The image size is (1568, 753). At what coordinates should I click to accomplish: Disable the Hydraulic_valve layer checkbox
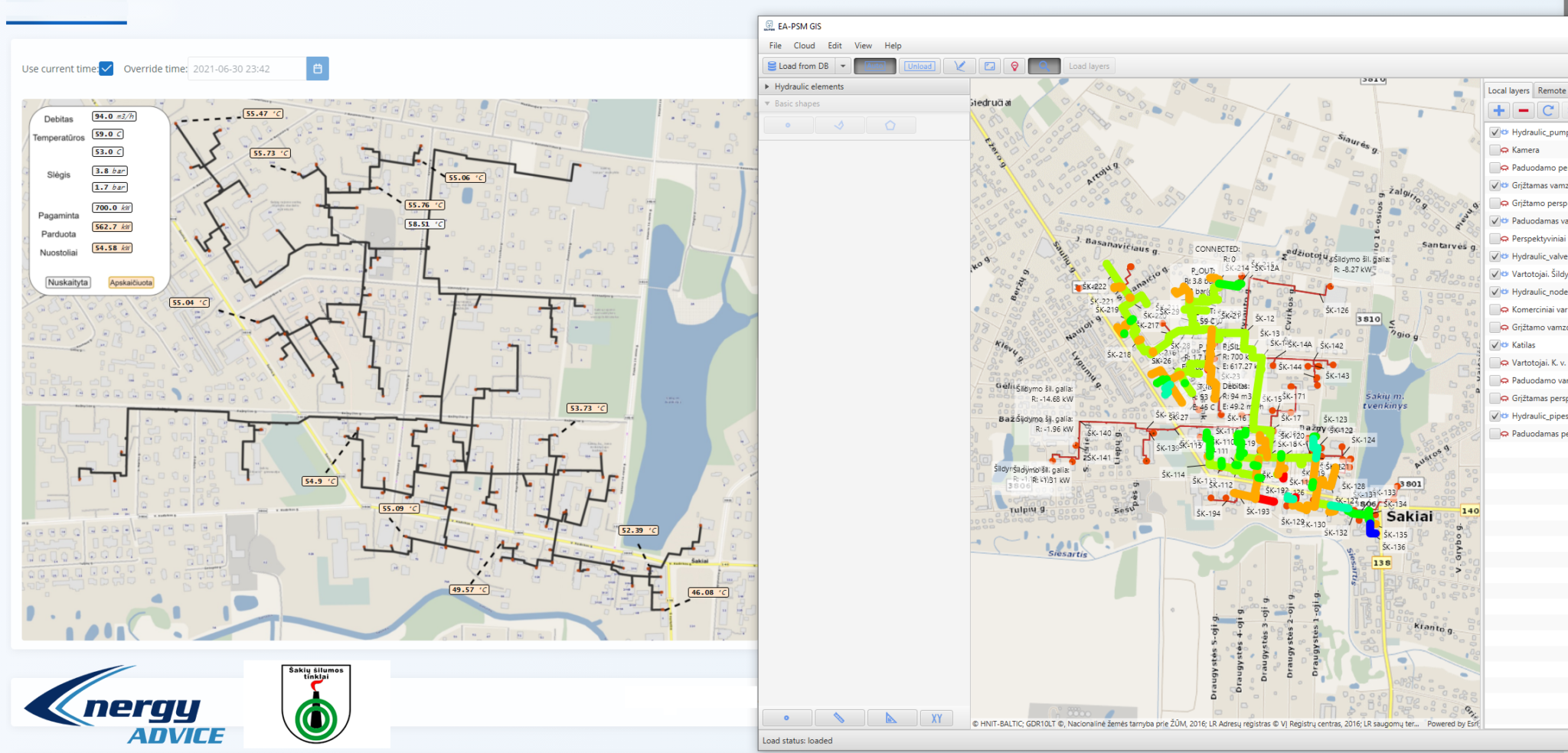click(x=1494, y=256)
